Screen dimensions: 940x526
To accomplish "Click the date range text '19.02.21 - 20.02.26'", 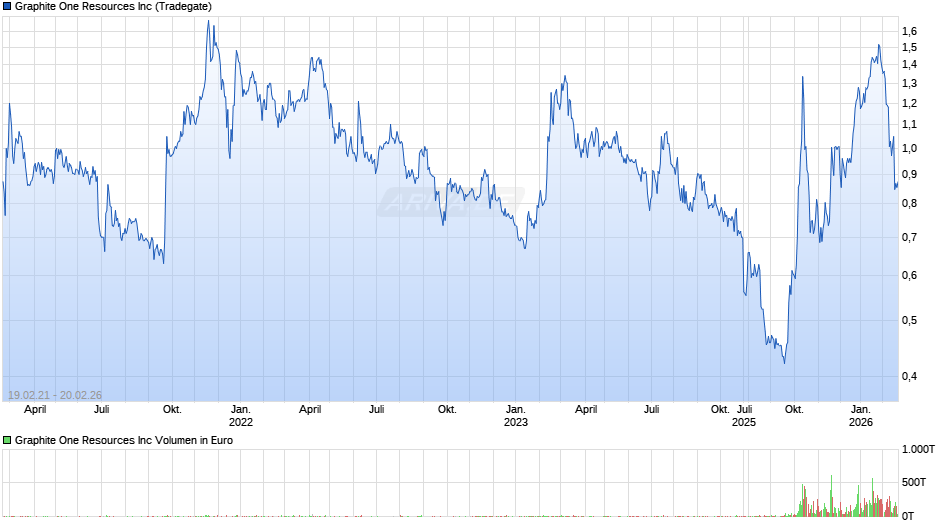I will point(55,395).
